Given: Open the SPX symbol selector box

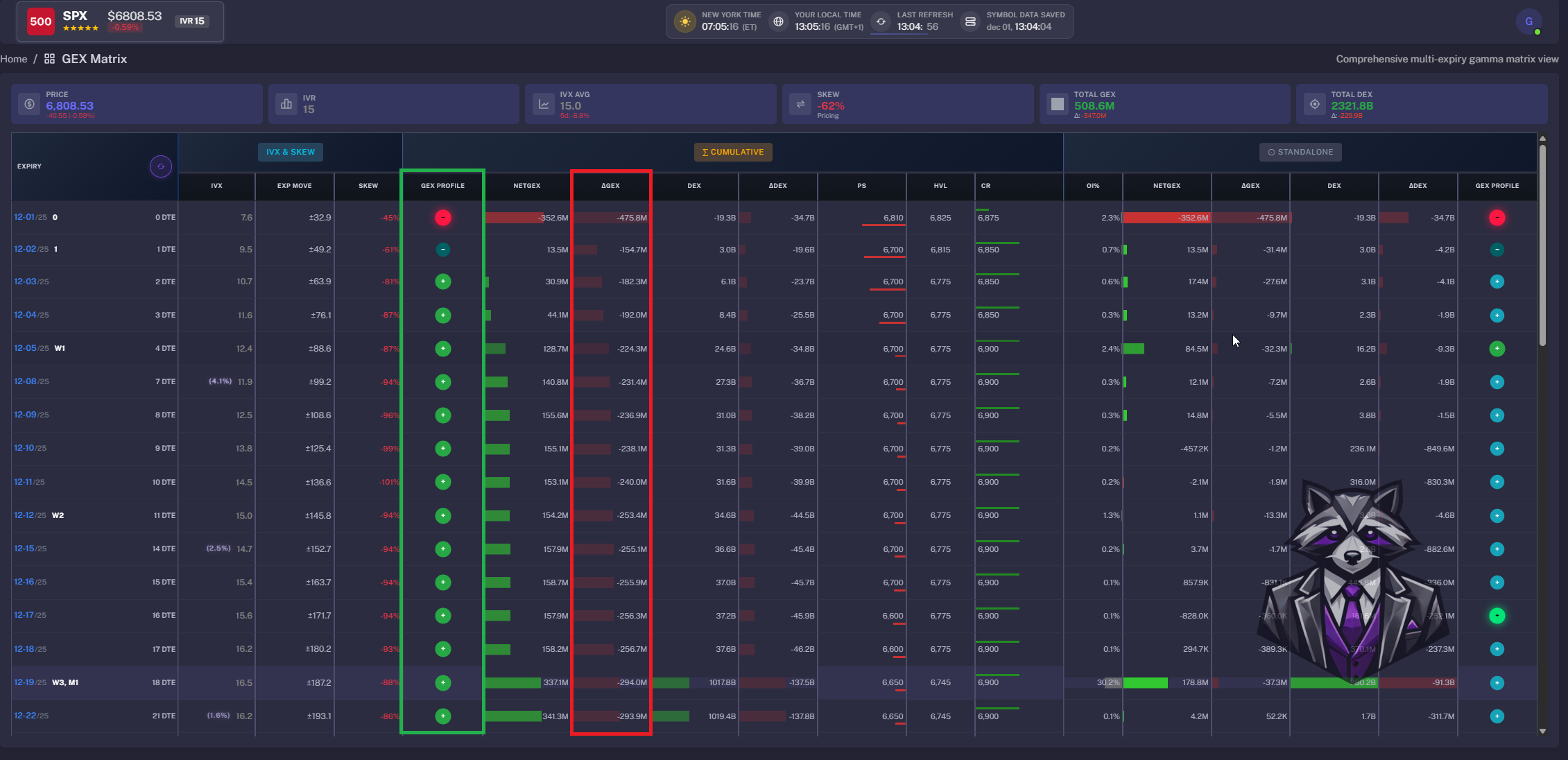Looking at the screenshot, I should pos(120,21).
